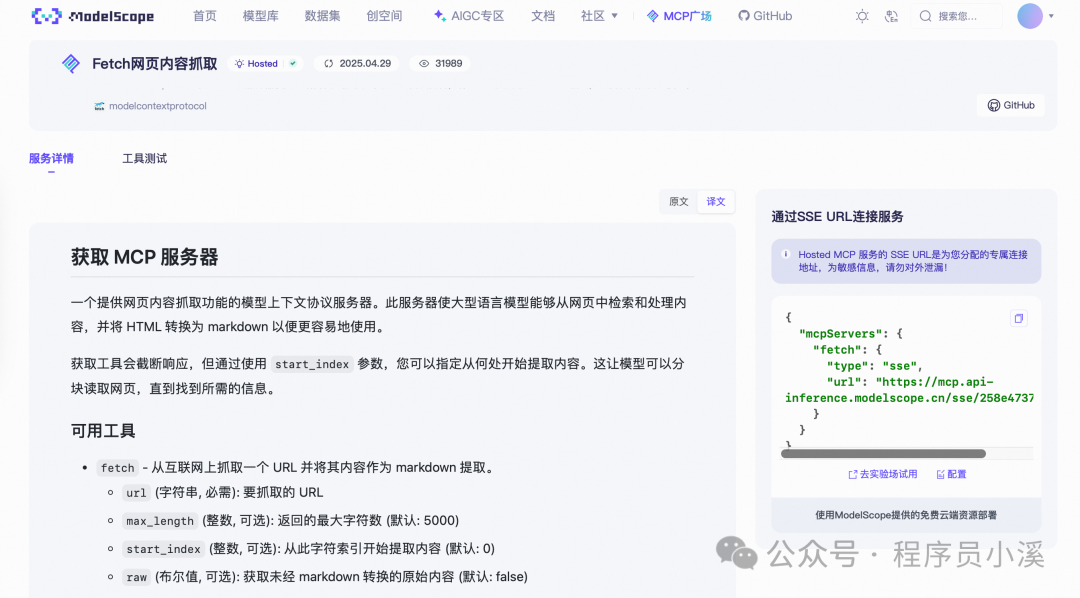Click the ModelScope logo
This screenshot has height=598, width=1080.
pos(93,16)
